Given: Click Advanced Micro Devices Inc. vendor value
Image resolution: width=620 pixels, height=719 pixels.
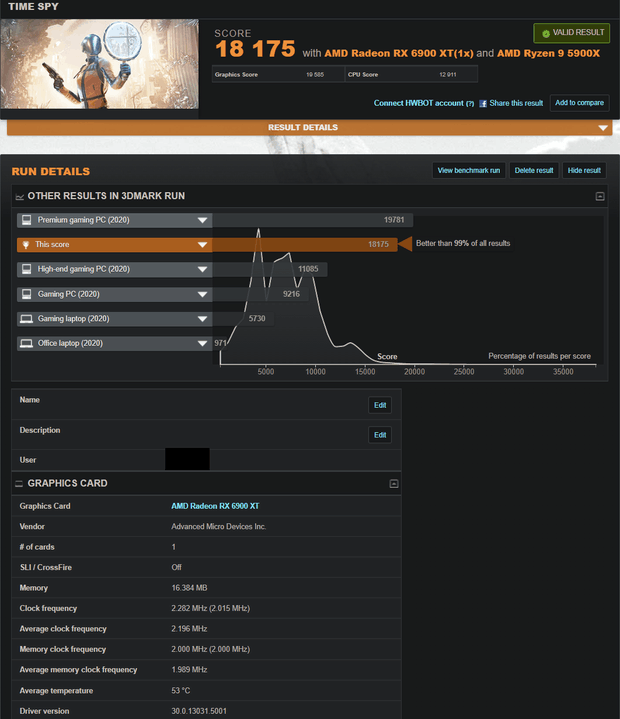Looking at the screenshot, I should pos(218,526).
